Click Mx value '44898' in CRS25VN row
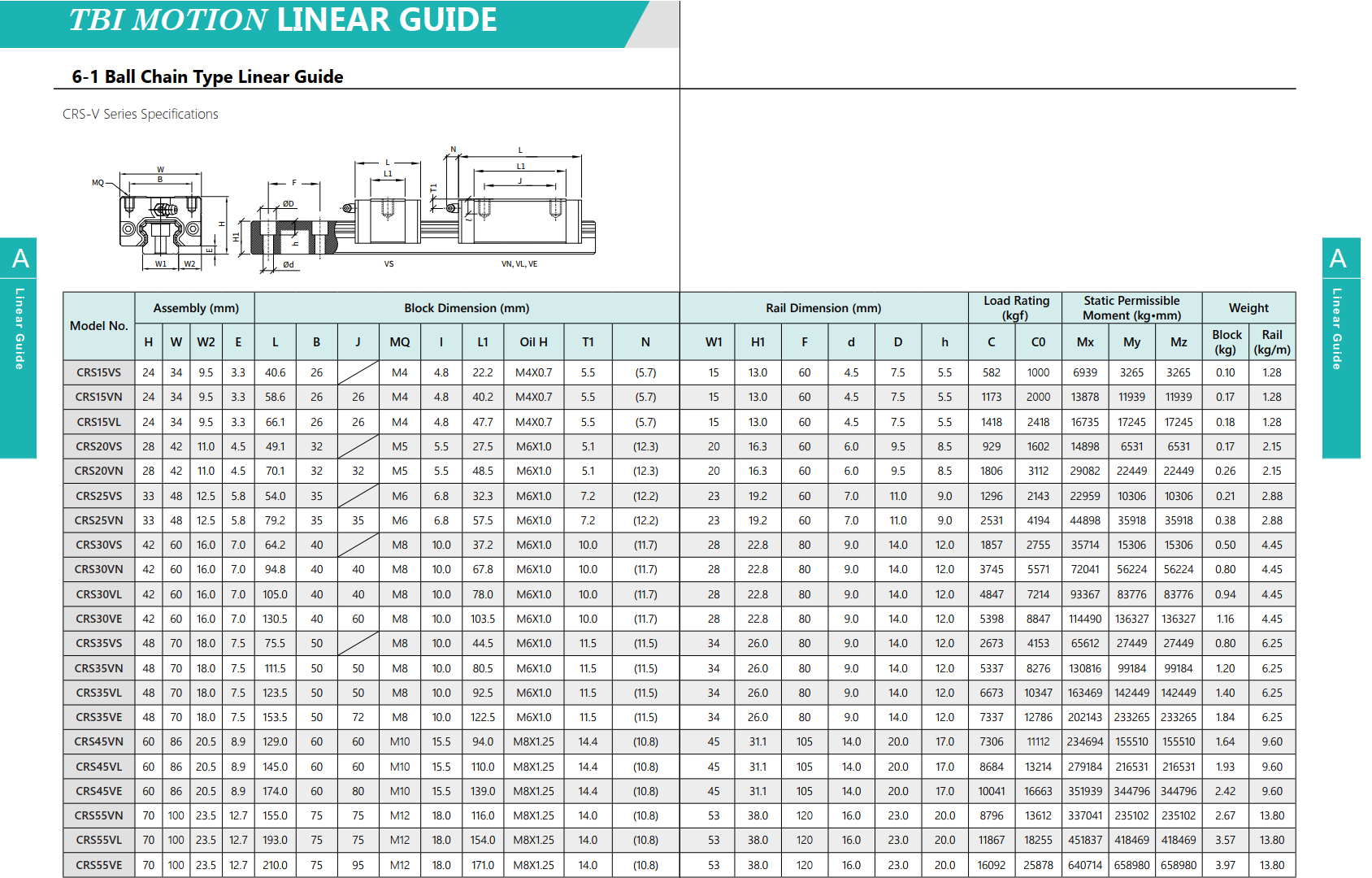Image resolution: width=1372 pixels, height=878 pixels. pyautogui.click(x=1085, y=520)
